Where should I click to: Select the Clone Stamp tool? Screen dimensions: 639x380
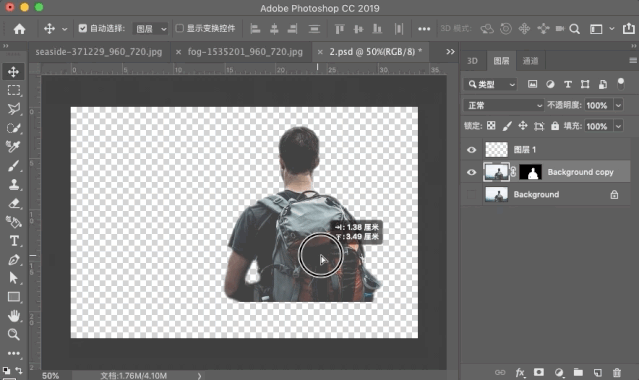click(13, 185)
